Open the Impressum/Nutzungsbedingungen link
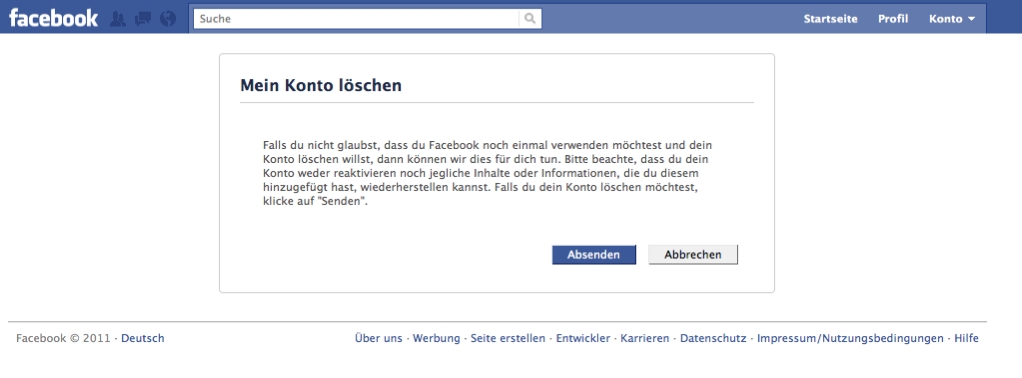1022x378 pixels. click(x=850, y=338)
